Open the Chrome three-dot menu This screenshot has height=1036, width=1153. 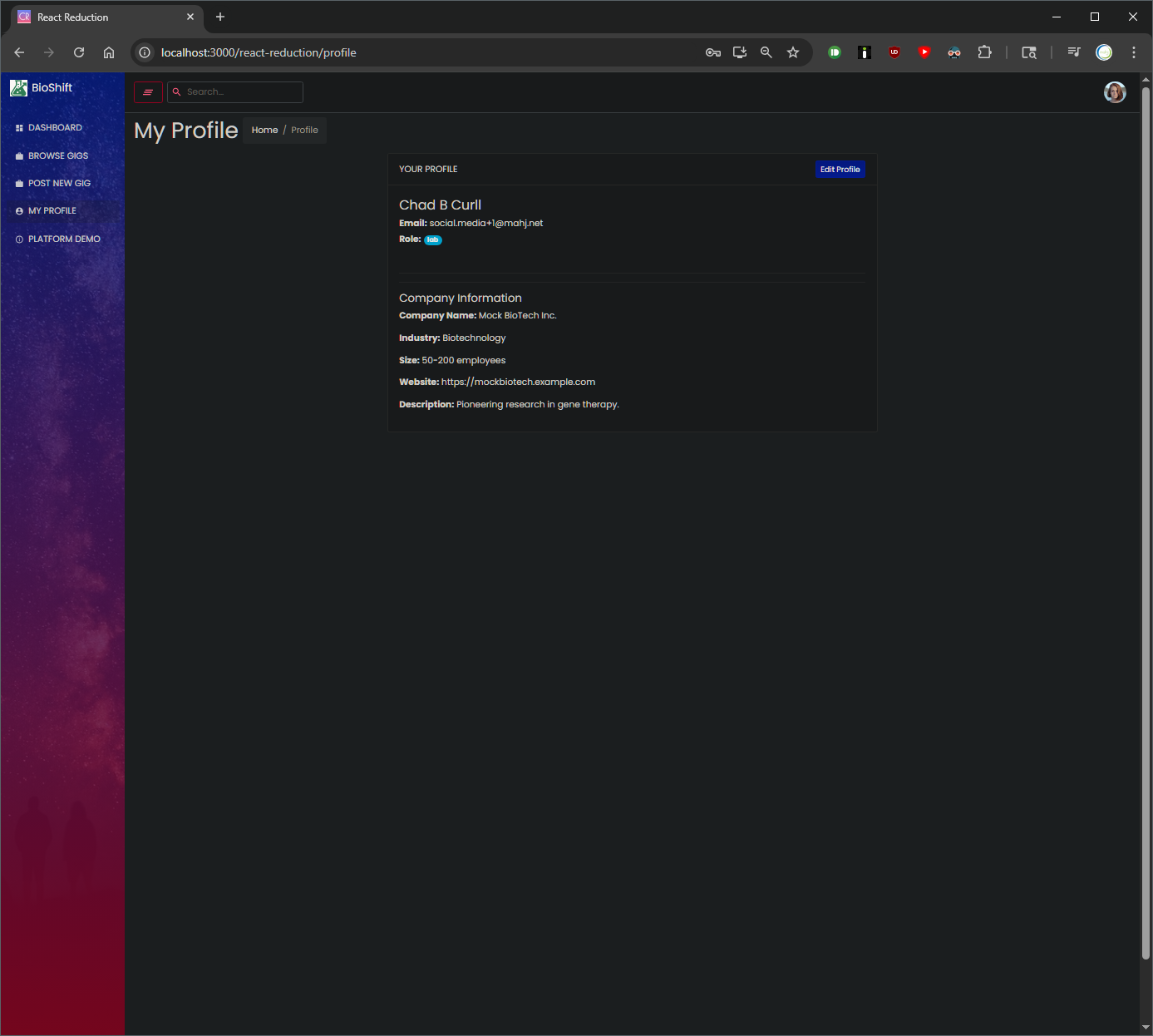(x=1134, y=52)
